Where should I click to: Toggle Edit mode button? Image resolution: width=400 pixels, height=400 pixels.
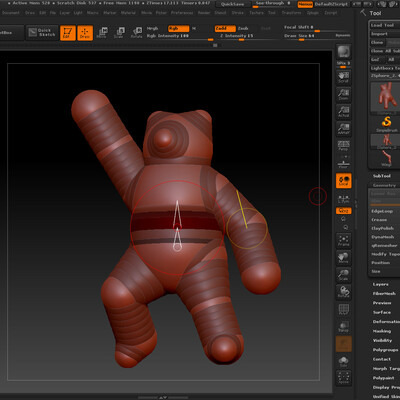tap(68, 33)
